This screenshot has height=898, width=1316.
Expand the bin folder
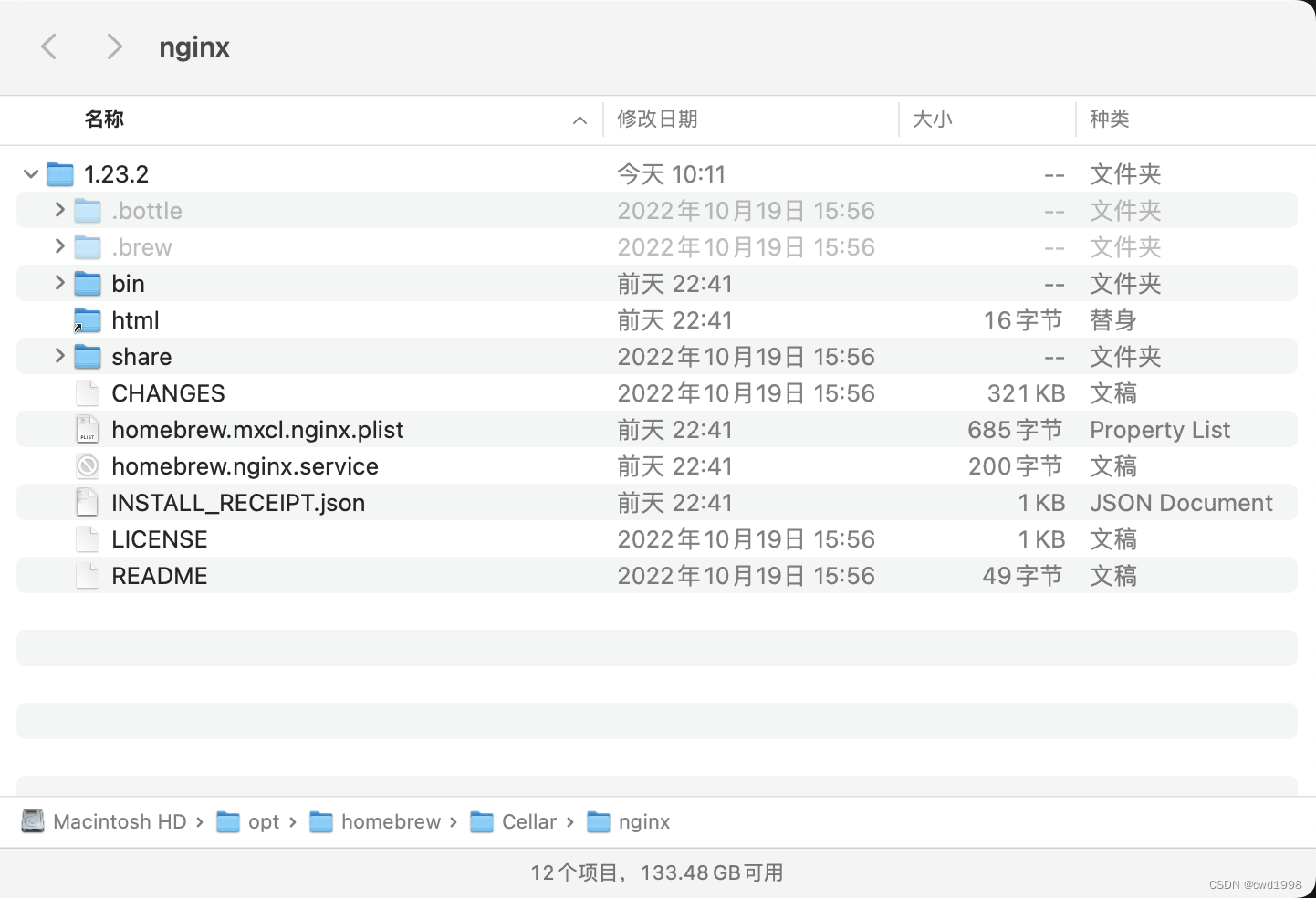click(x=59, y=283)
